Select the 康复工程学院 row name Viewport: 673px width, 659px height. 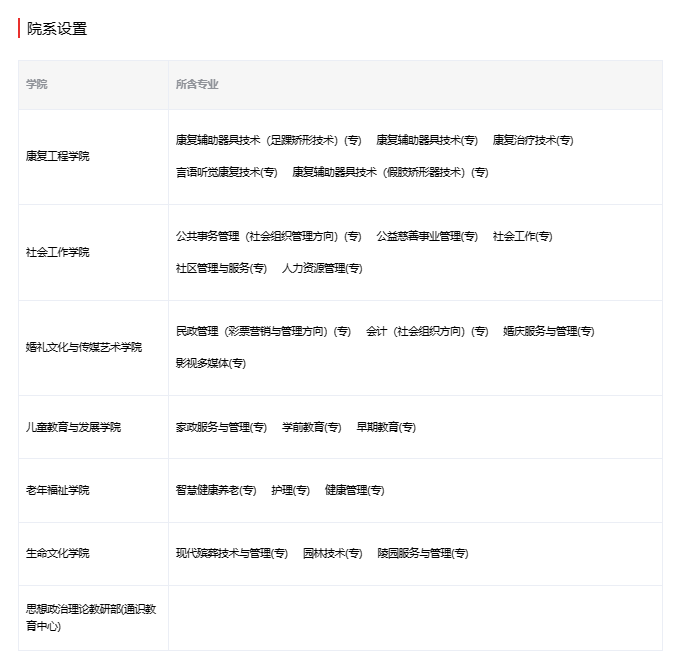[x=58, y=156]
